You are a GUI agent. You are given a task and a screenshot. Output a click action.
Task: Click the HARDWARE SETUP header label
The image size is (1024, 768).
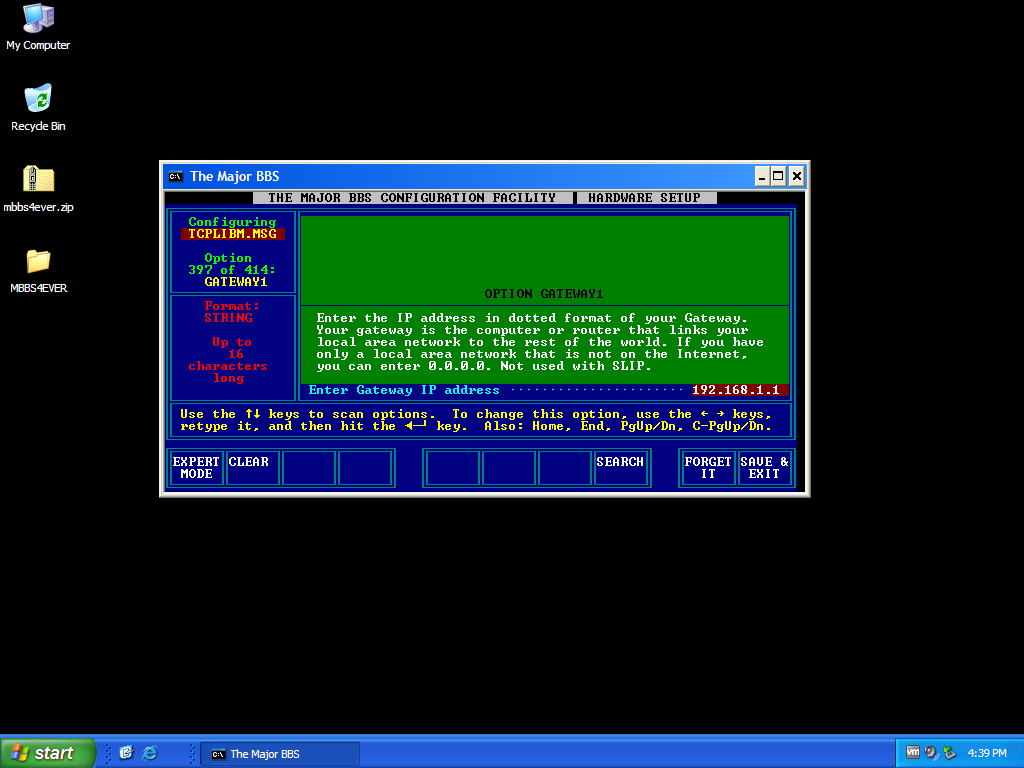[x=644, y=198]
